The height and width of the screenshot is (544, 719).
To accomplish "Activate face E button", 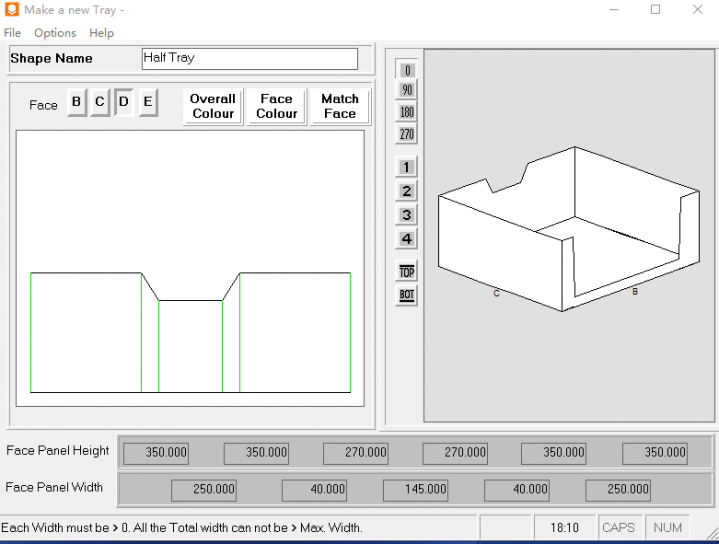I will pyautogui.click(x=148, y=103).
